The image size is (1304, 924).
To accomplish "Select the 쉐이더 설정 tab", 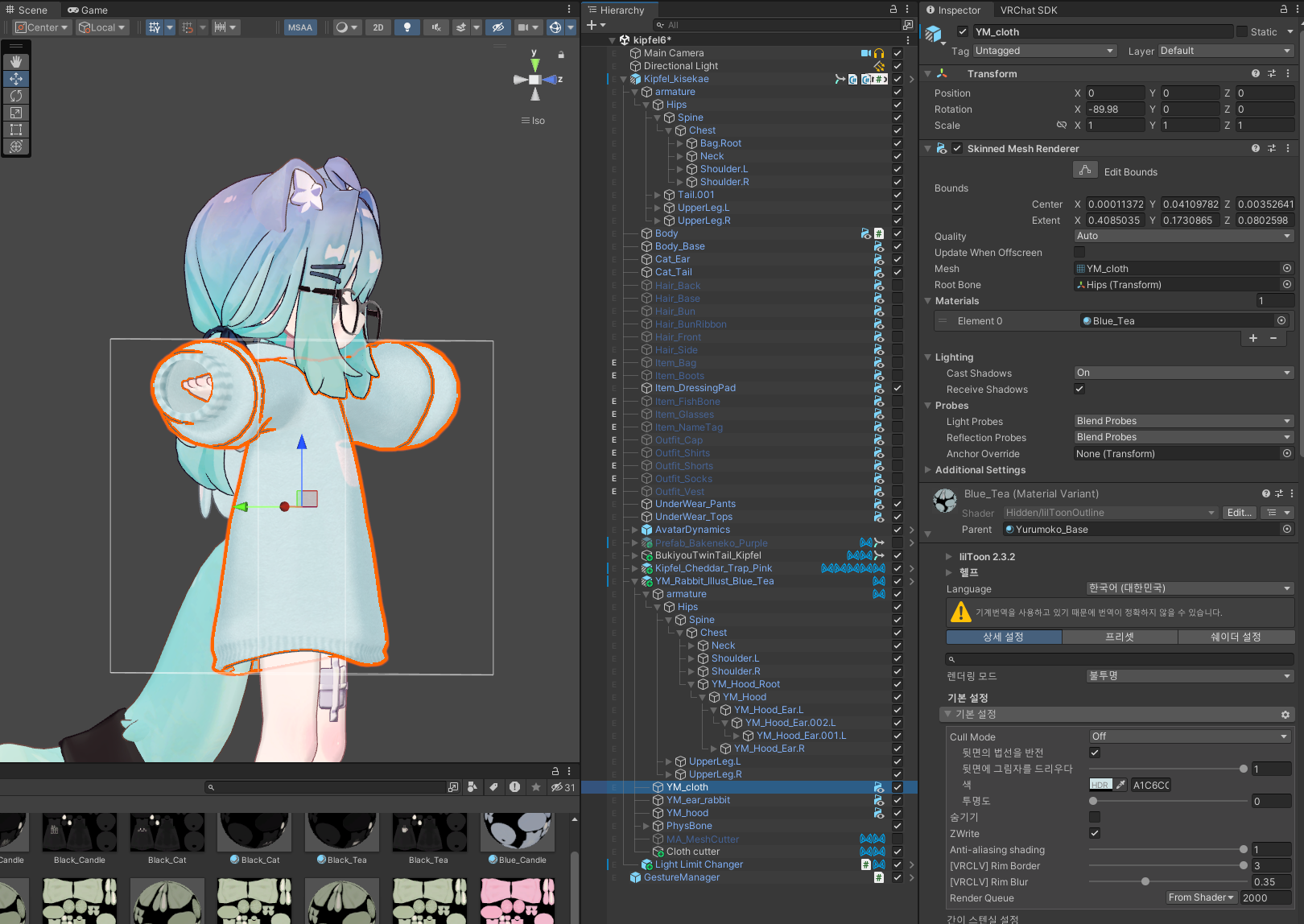I will [x=1236, y=637].
